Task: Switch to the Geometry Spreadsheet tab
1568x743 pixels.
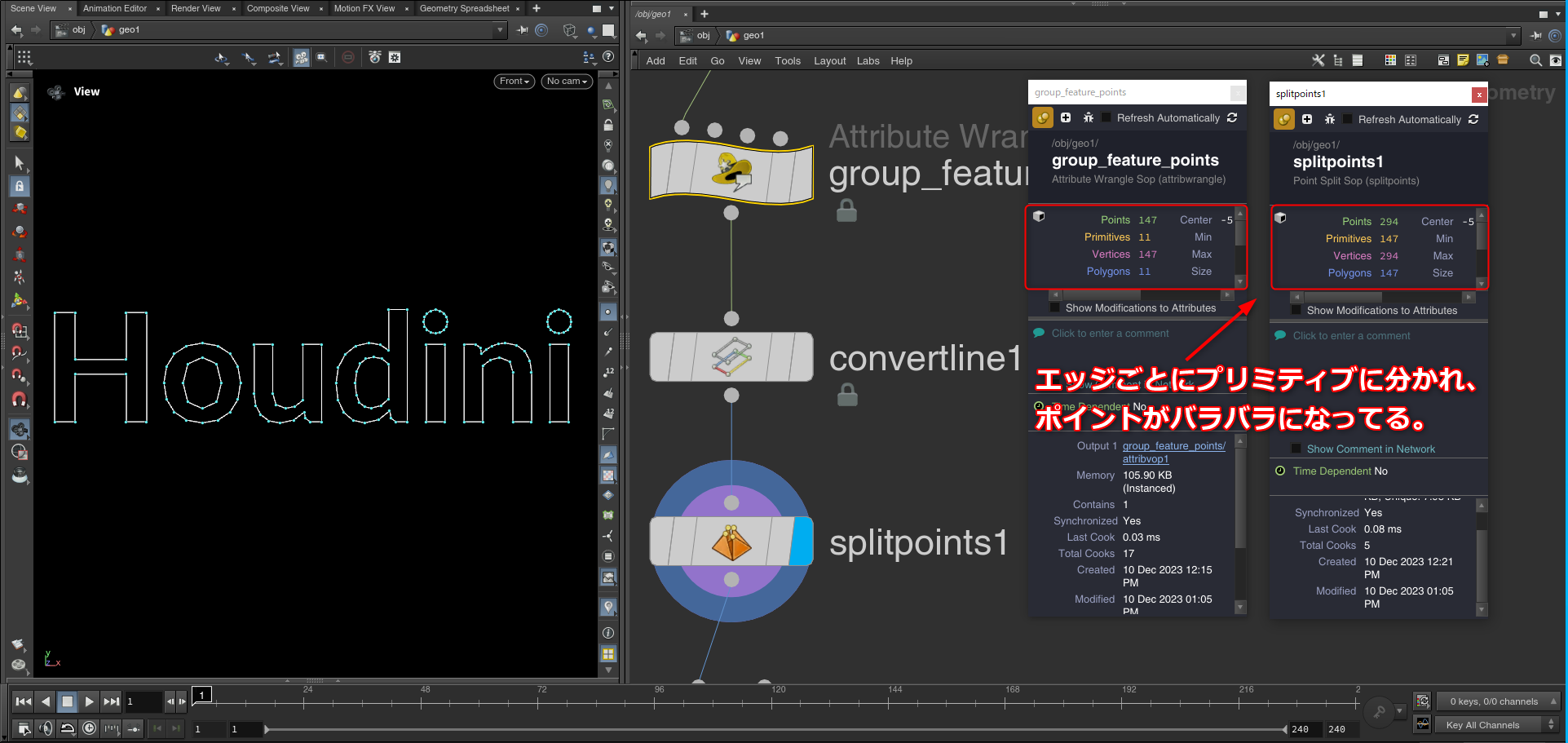Action: (x=465, y=8)
